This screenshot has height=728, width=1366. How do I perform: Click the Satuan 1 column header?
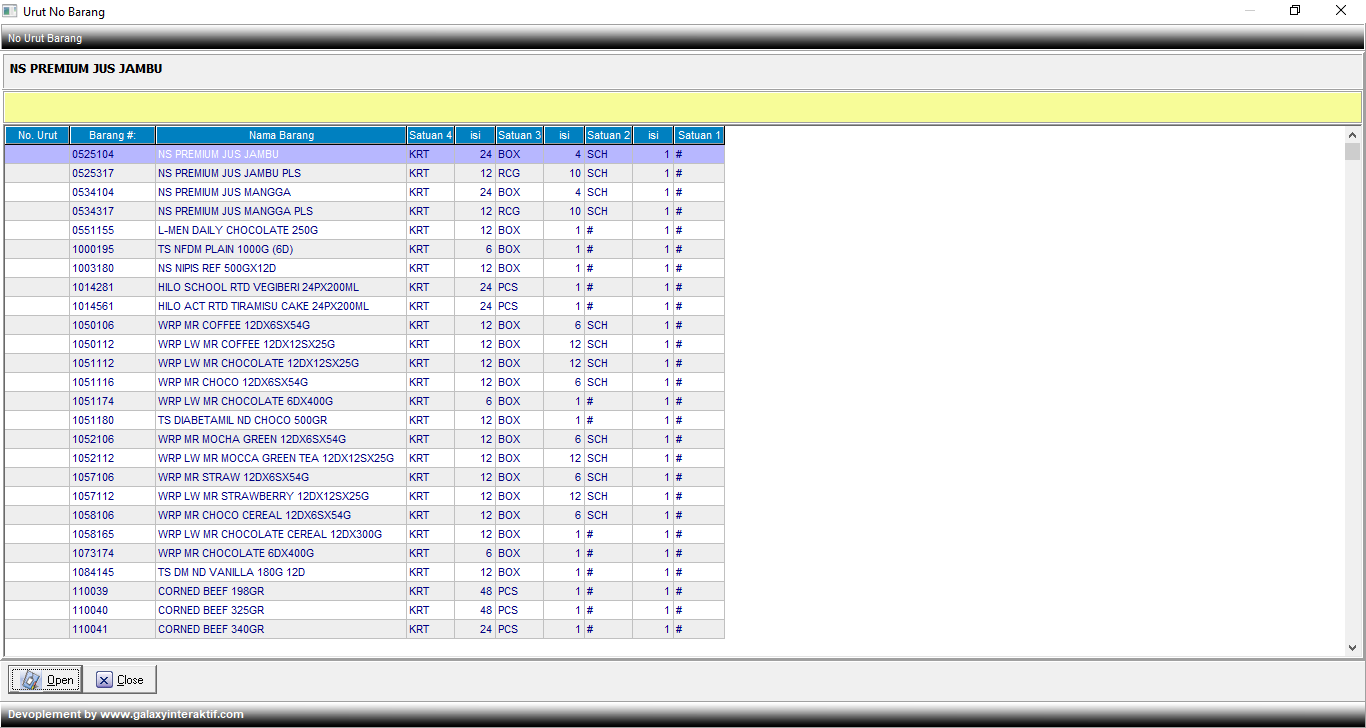click(x=698, y=135)
